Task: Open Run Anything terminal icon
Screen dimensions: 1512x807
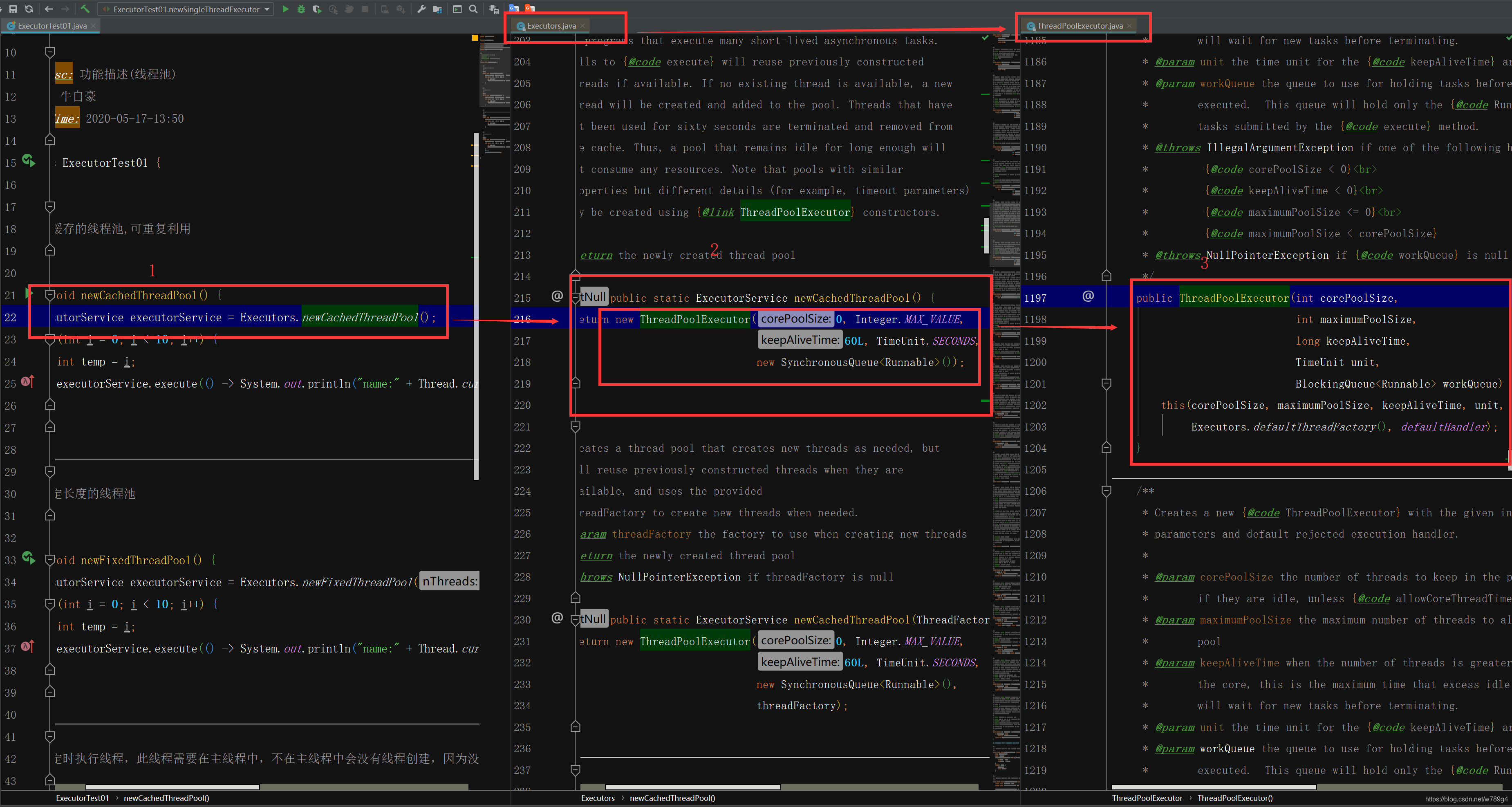Action: (457, 9)
